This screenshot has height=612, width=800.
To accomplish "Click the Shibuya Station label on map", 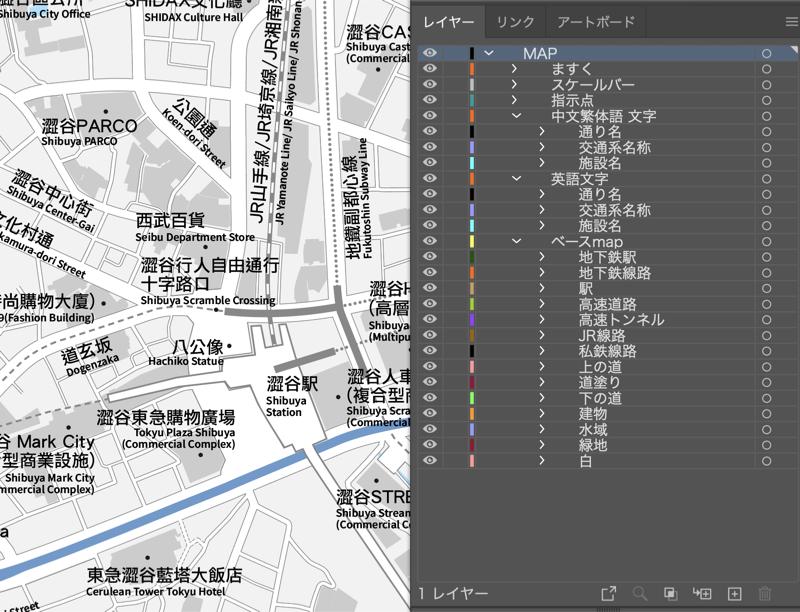I will [286, 406].
